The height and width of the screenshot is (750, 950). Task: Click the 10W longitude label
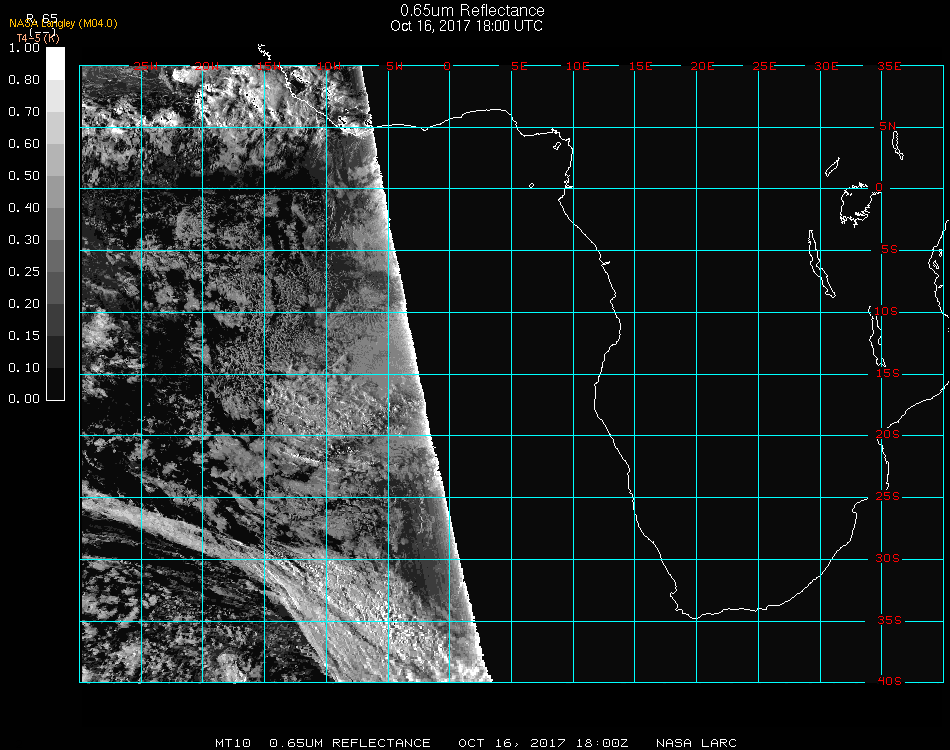[330, 66]
